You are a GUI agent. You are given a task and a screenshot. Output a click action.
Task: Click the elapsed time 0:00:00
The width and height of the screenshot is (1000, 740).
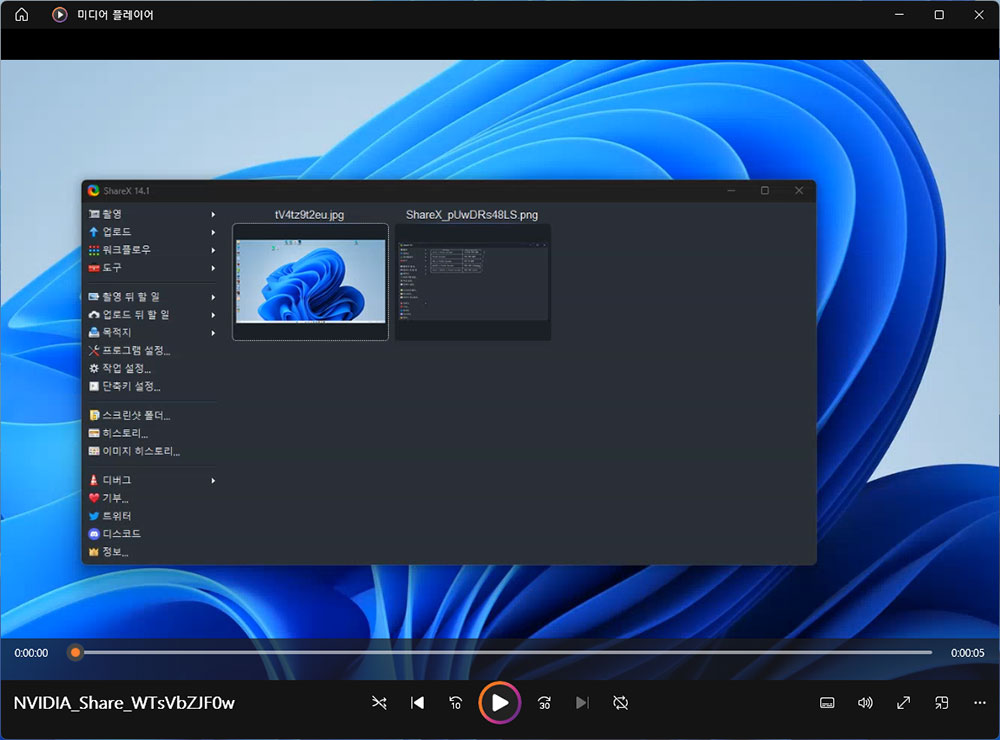pos(31,653)
